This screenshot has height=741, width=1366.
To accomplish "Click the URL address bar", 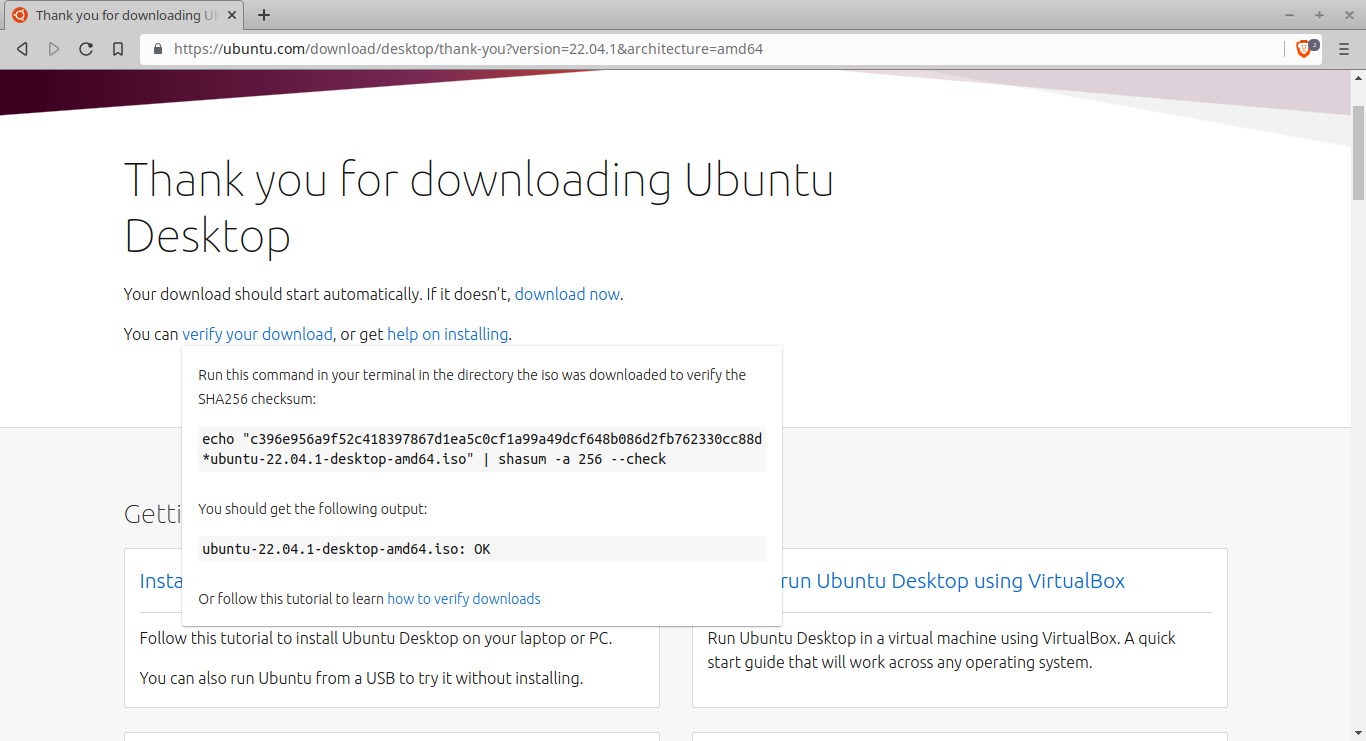I will [x=700, y=49].
